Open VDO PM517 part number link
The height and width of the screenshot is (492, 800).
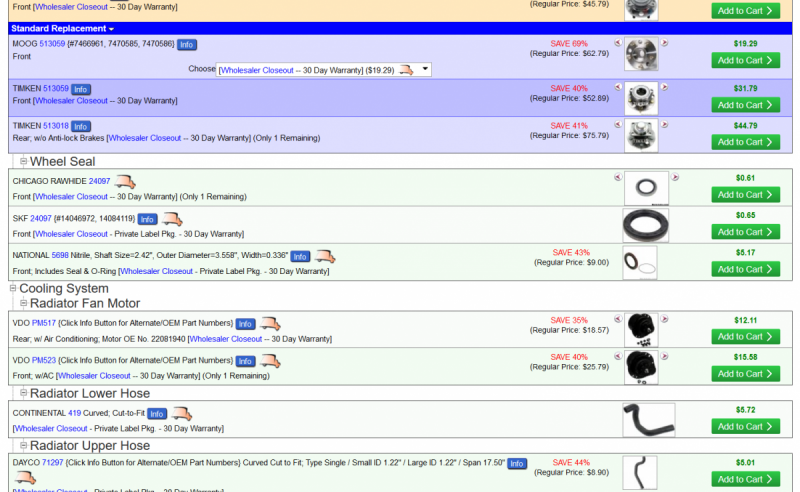pos(43,323)
